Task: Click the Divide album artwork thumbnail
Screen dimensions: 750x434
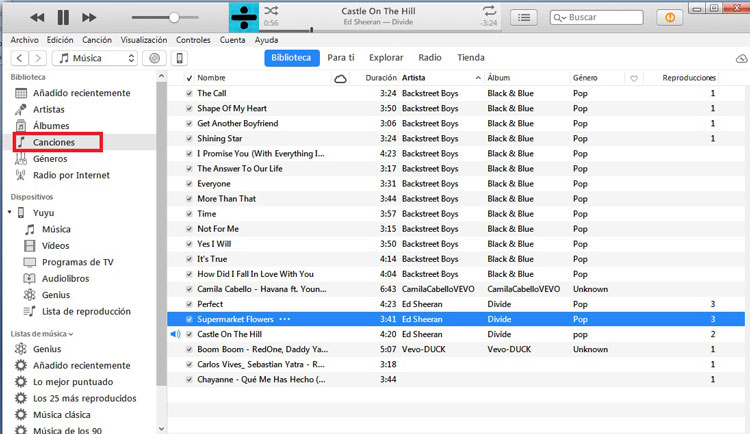Action: click(244, 17)
